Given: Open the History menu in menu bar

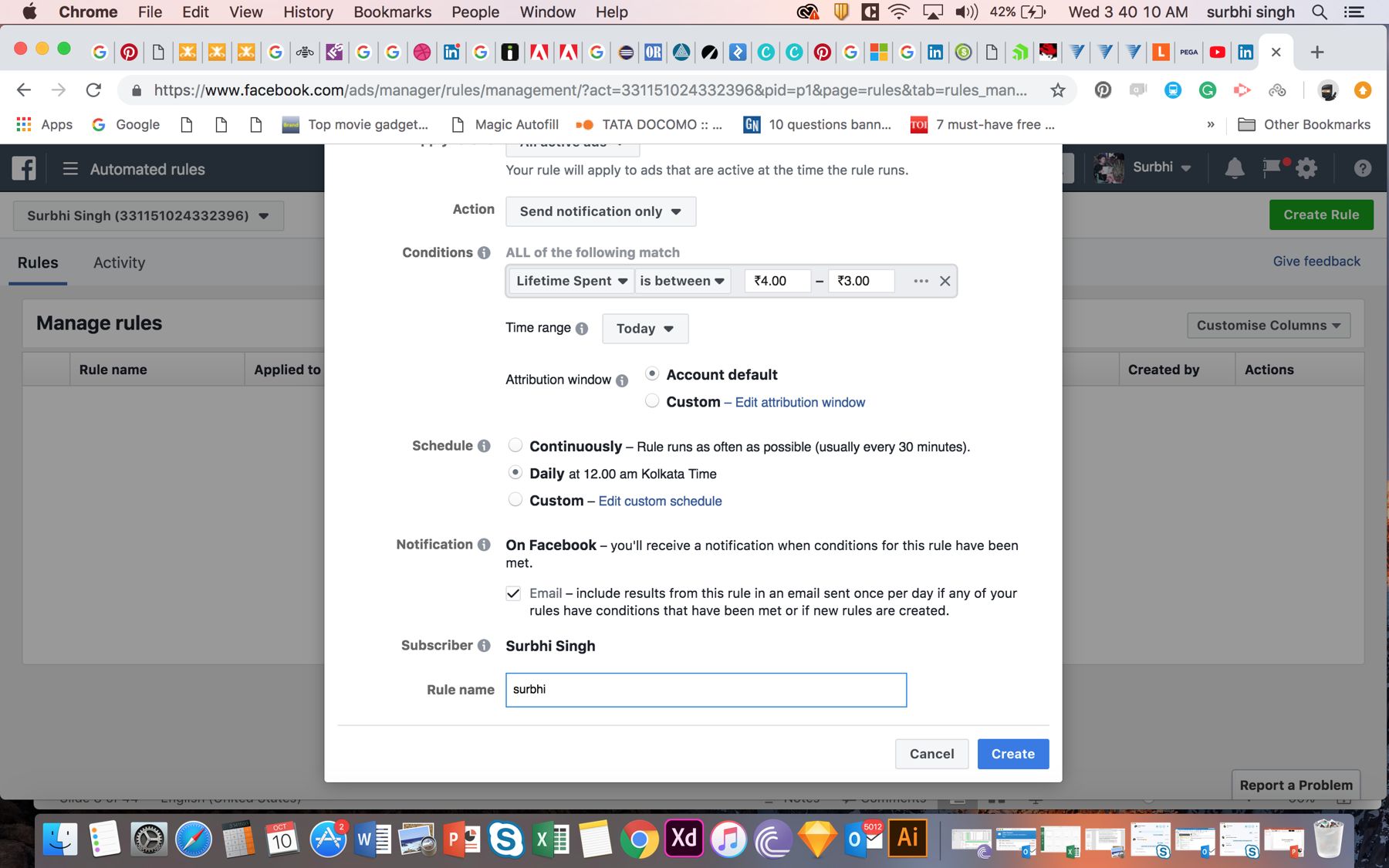Looking at the screenshot, I should coord(308,12).
